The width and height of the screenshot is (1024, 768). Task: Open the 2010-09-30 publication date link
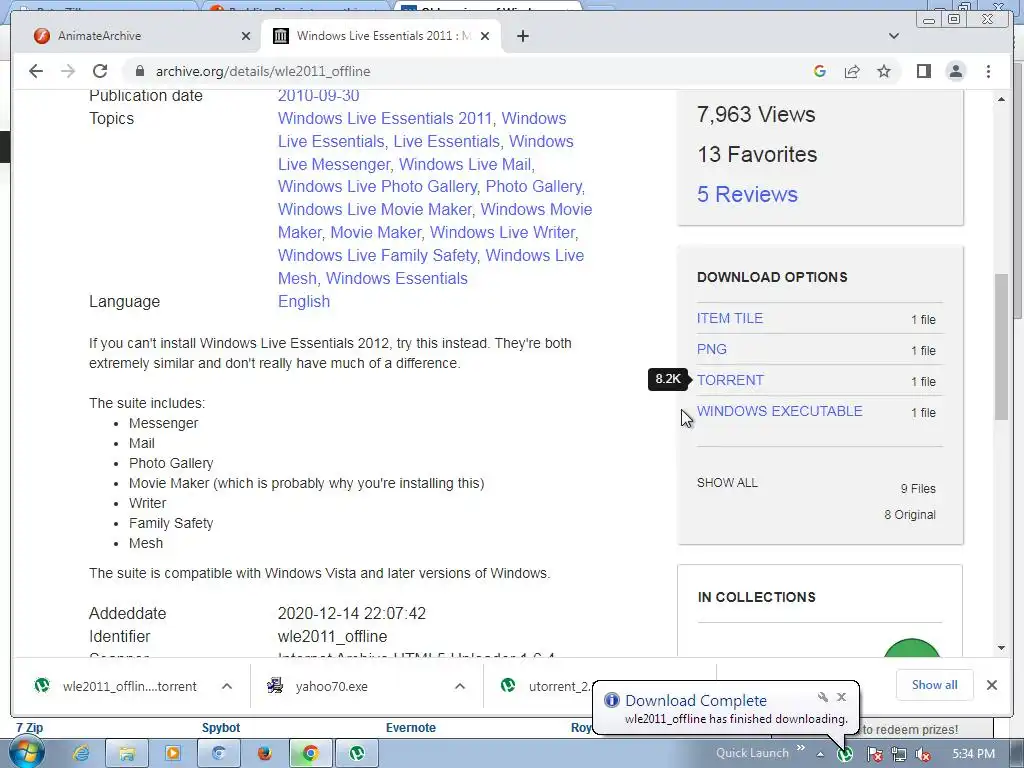point(318,95)
